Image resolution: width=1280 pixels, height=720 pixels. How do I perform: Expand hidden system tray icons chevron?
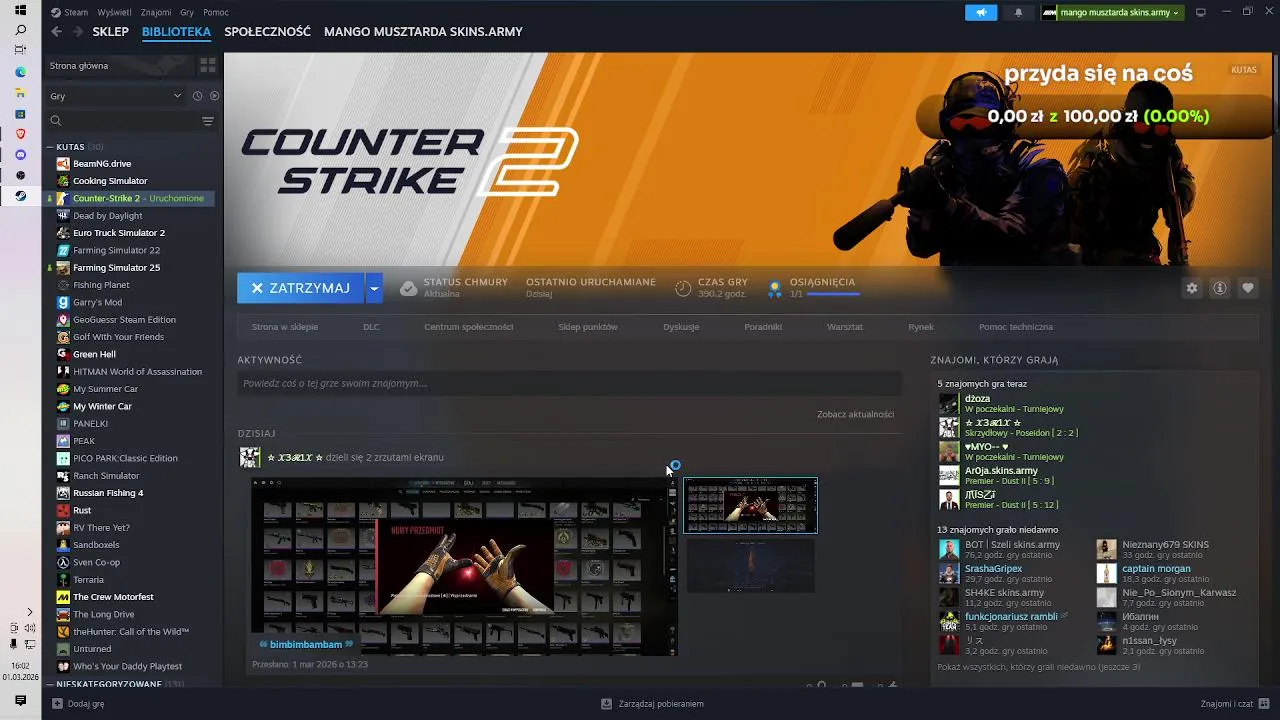(x=29, y=612)
